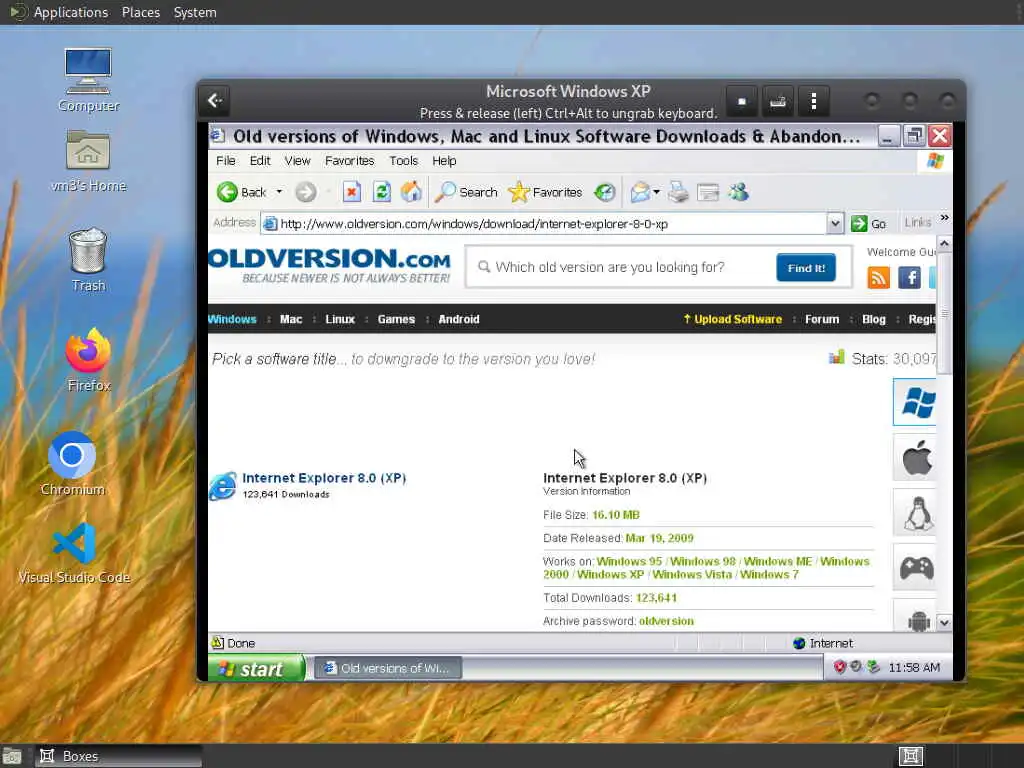Open the Tools menu
Screen dimensions: 1024x768
[404, 161]
